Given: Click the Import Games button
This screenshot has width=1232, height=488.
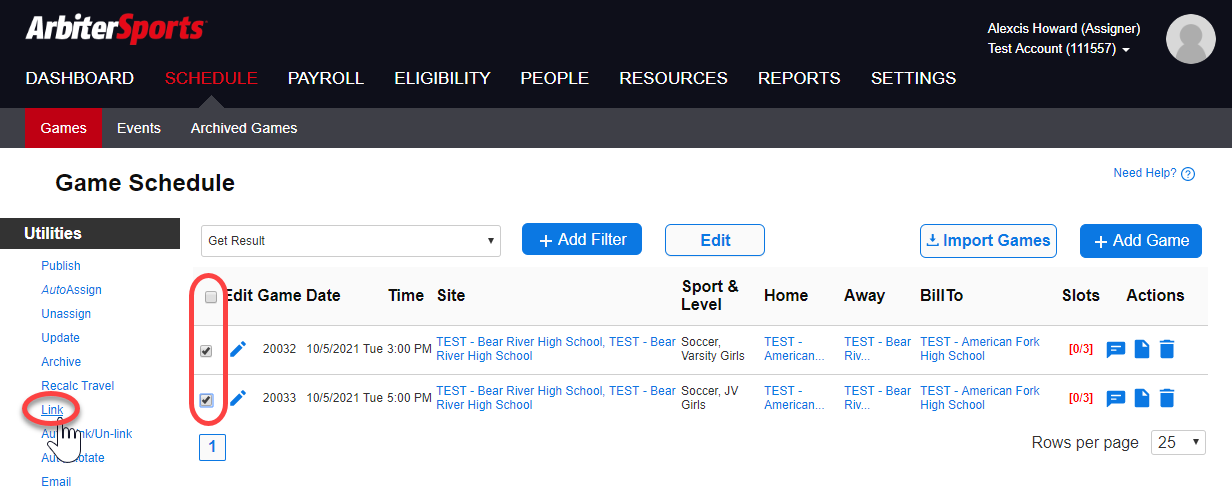Looking at the screenshot, I should [x=988, y=240].
